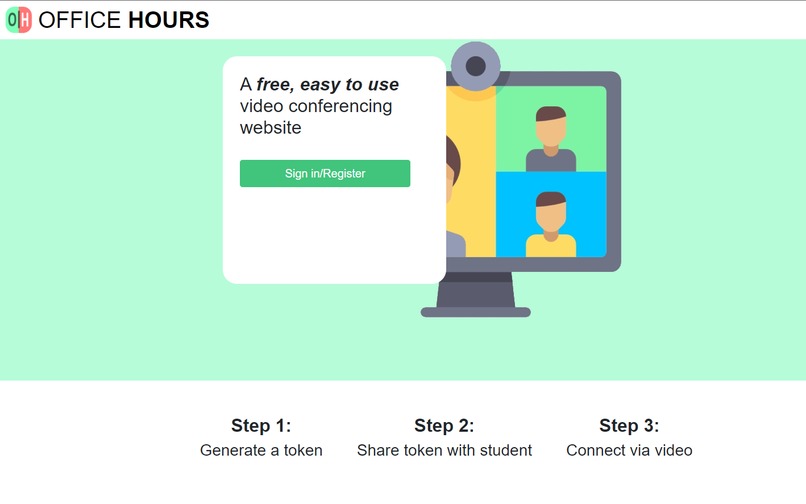
Task: Click the Step 3: heading
Action: [629, 425]
